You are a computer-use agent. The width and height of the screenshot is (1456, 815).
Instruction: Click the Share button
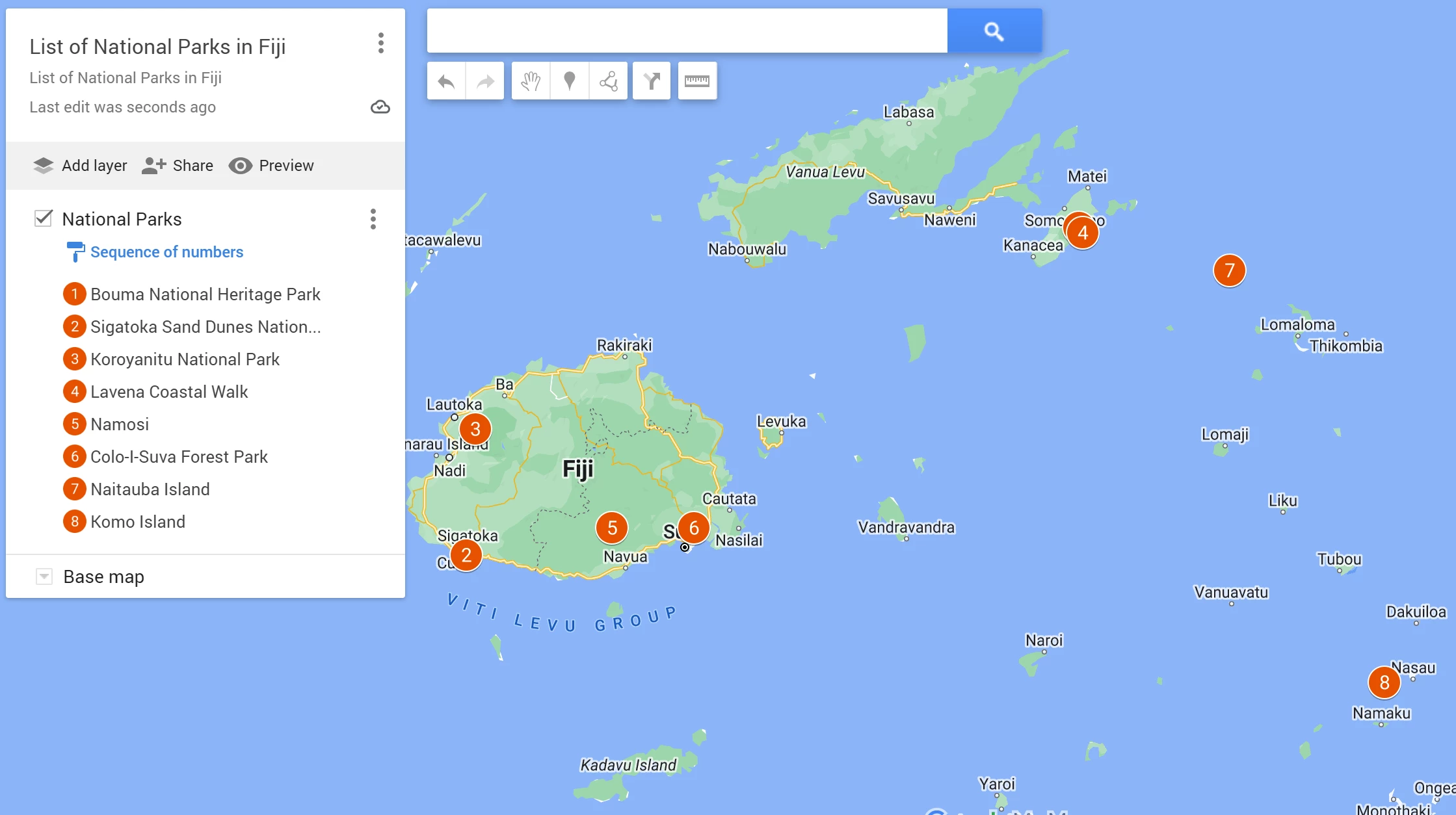tap(178, 166)
